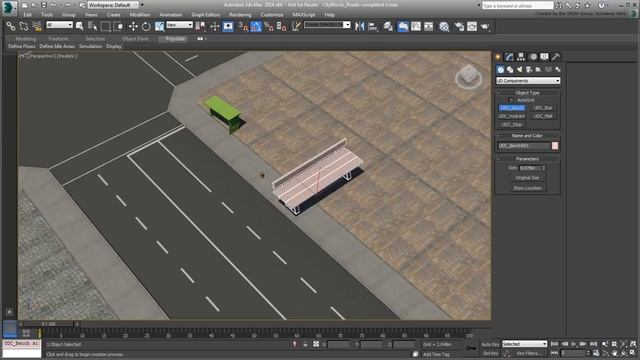
Task: Click the Edit Named Selection Sets icon
Action: click(x=296, y=27)
